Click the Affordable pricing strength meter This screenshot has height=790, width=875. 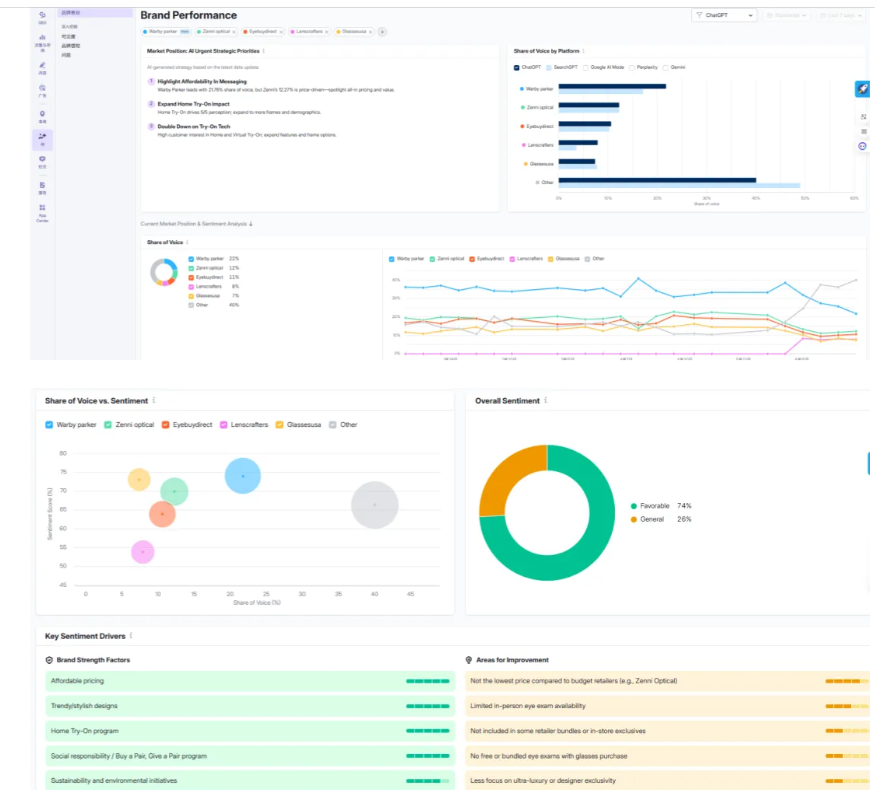427,681
